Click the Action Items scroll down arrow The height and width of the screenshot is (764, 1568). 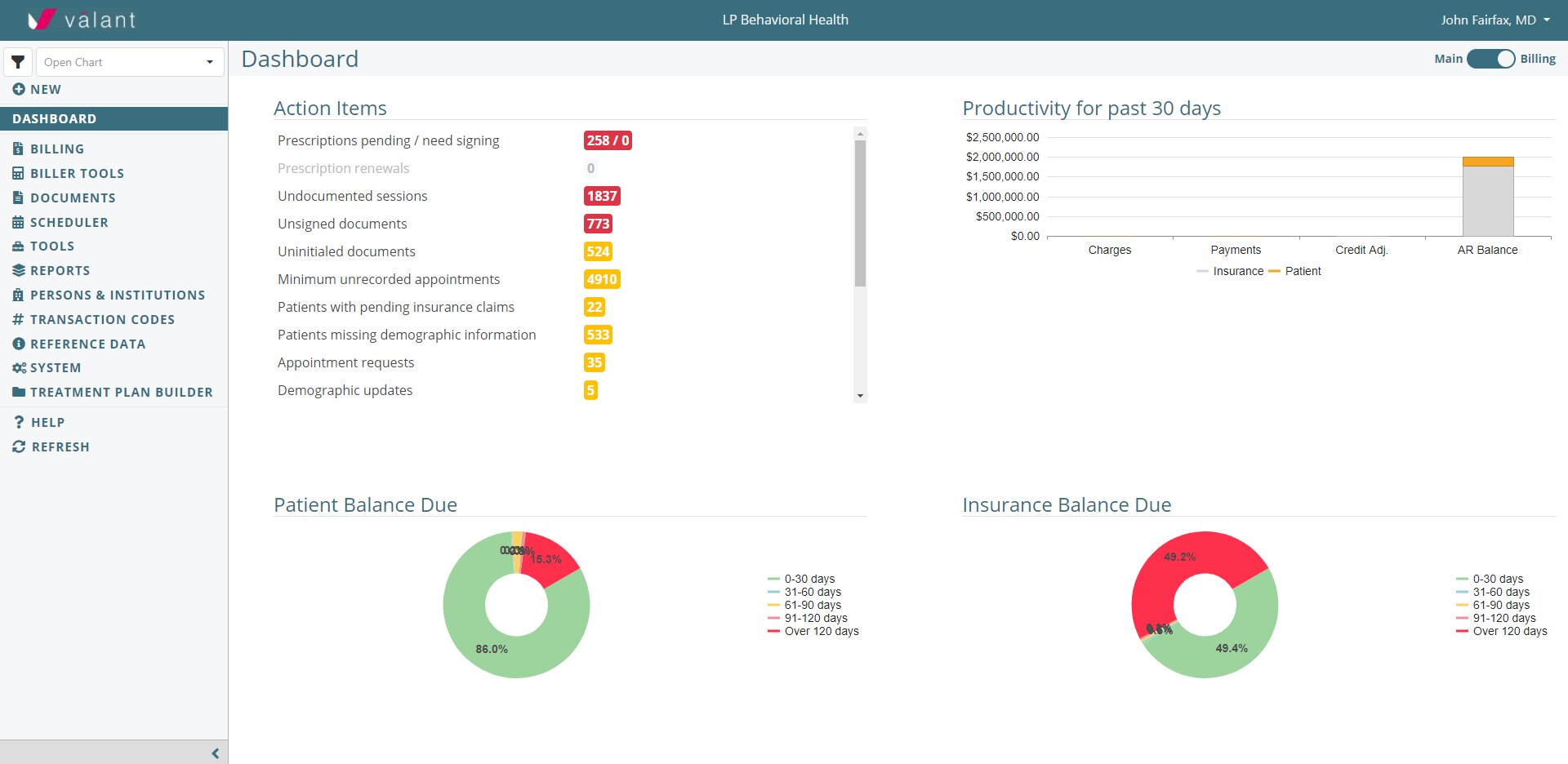[x=860, y=396]
